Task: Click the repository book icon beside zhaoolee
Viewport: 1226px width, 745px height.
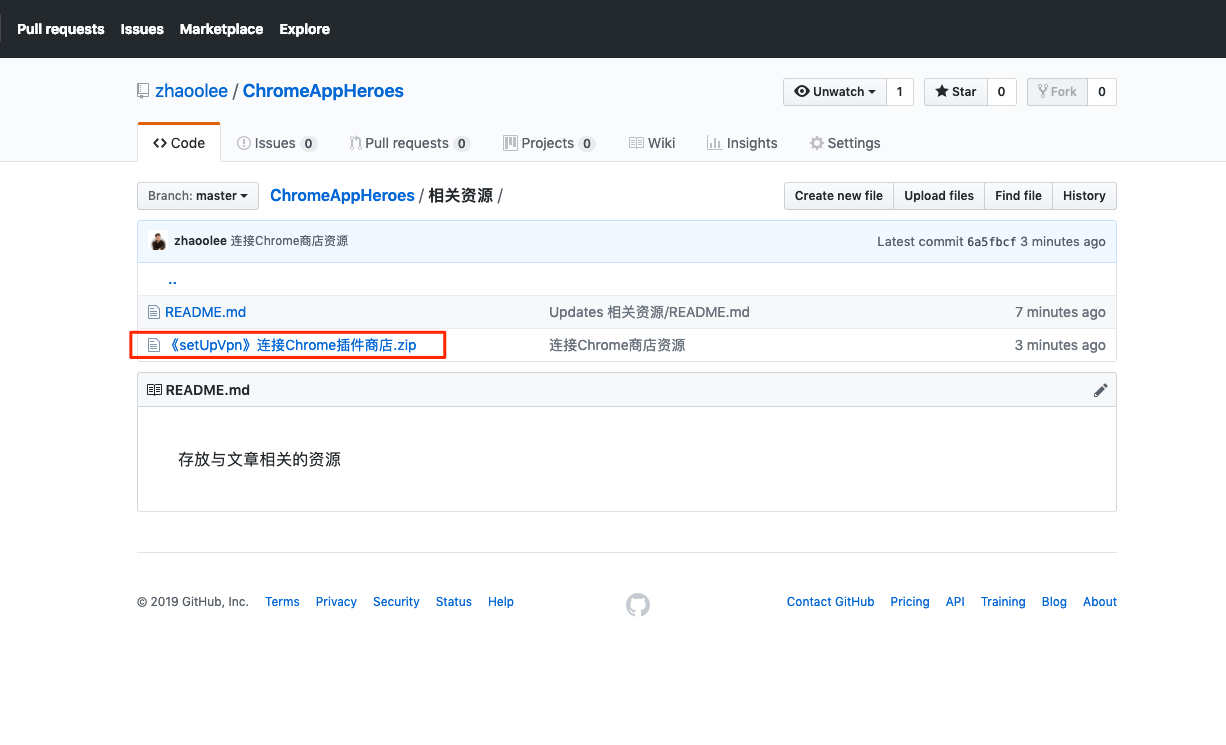Action: pos(143,91)
